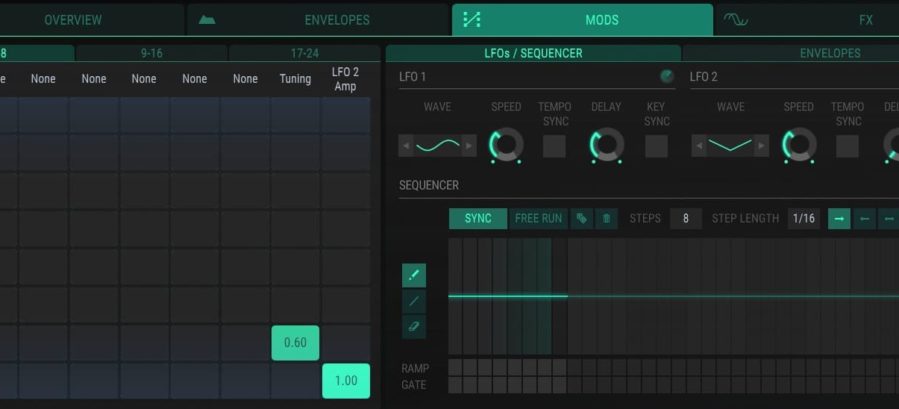The width and height of the screenshot is (899, 409).
Task: Set sequencer direction to bidirectional arrow
Action: [x=889, y=219]
